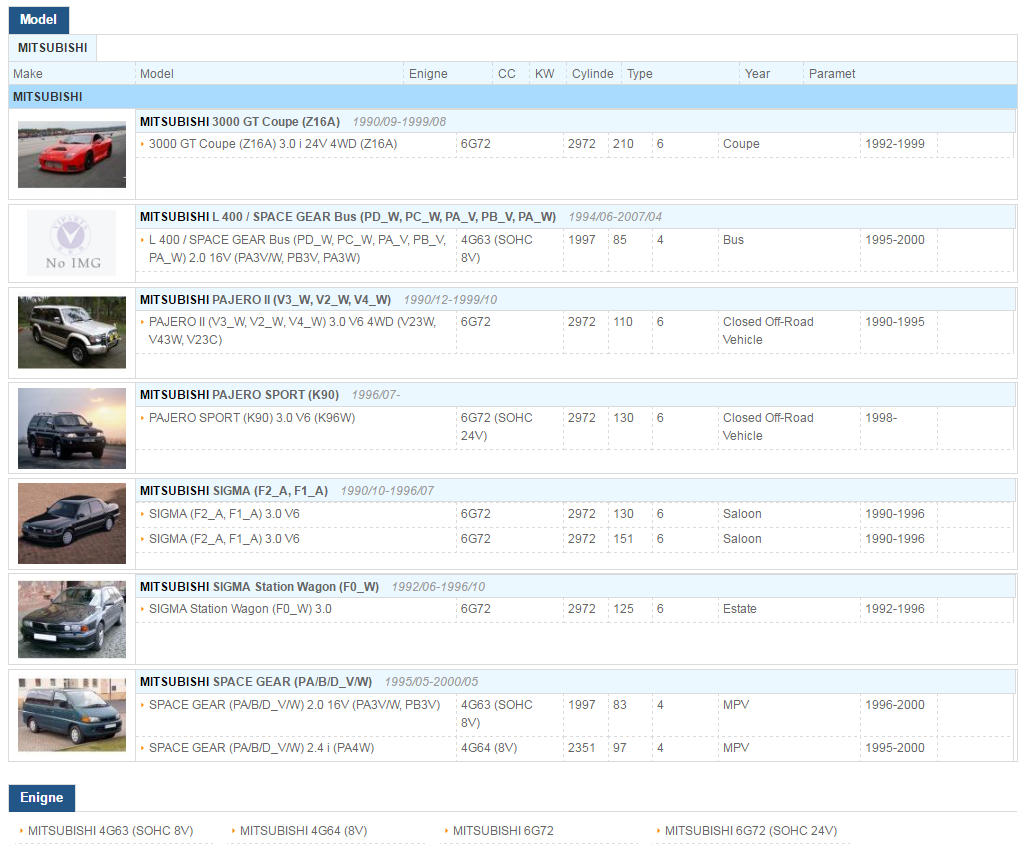Select SPACE GEAR 2.0 16V (PA3V/W, PB3V) row

[575, 714]
